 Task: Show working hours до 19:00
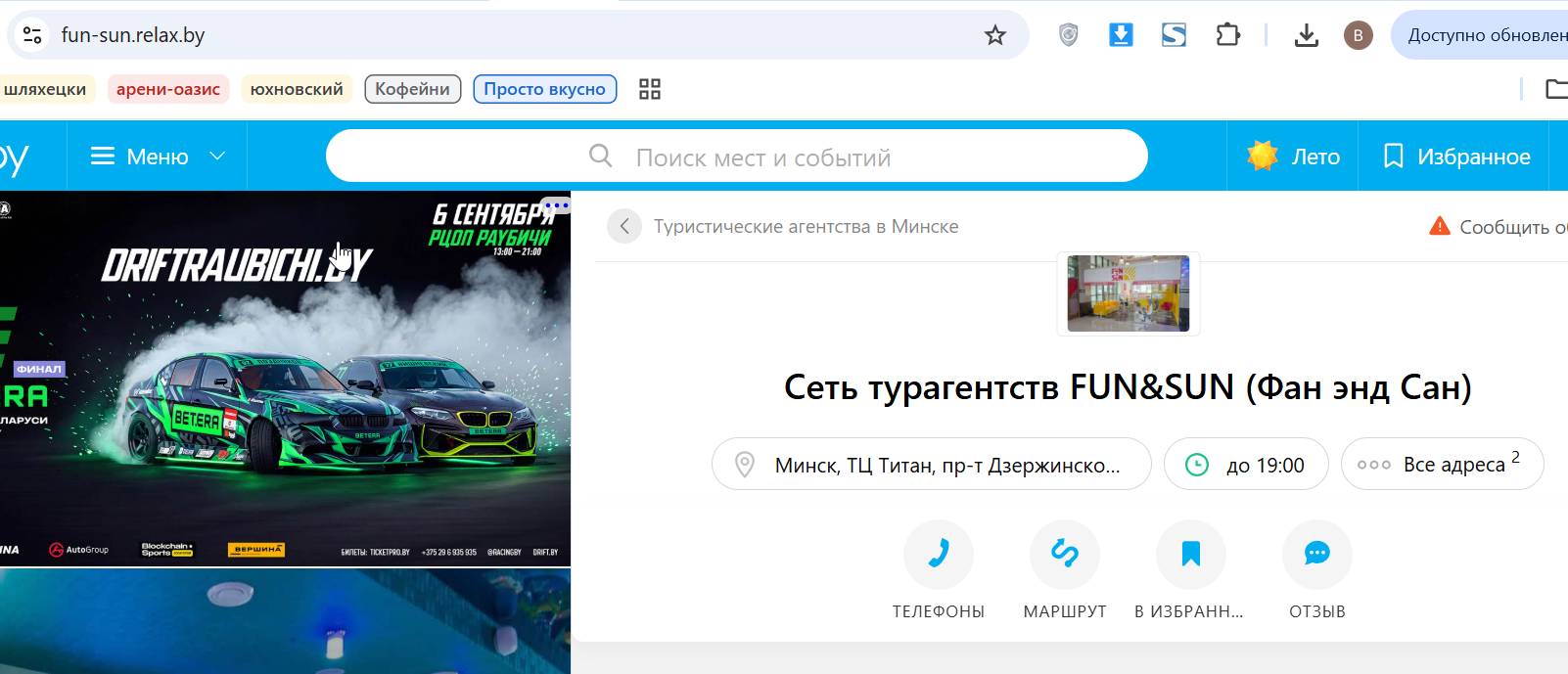[x=1246, y=465]
